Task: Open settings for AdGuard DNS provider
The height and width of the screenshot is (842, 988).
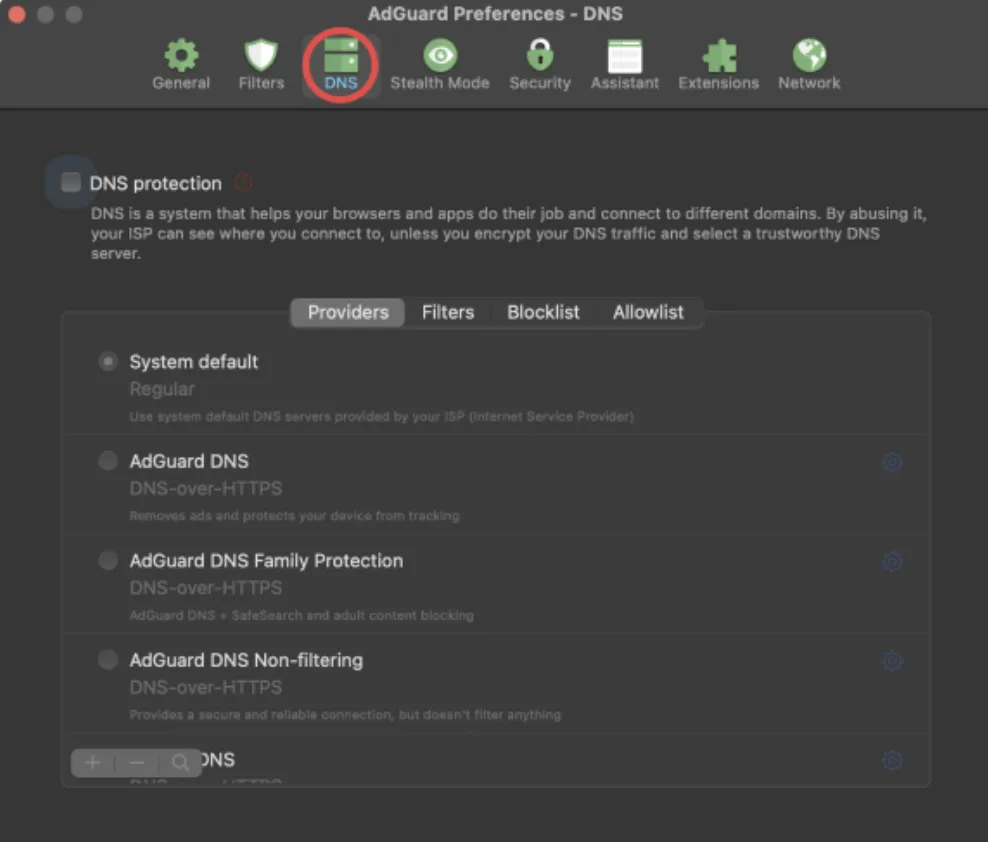Action: [892, 462]
